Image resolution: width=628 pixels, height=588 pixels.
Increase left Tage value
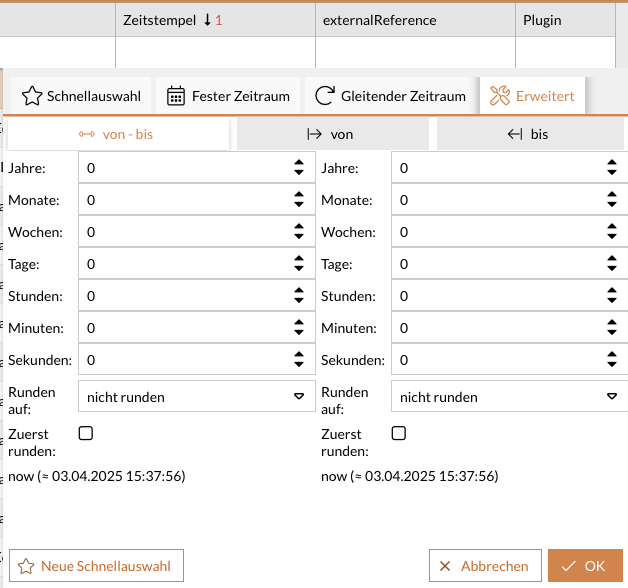point(299,259)
